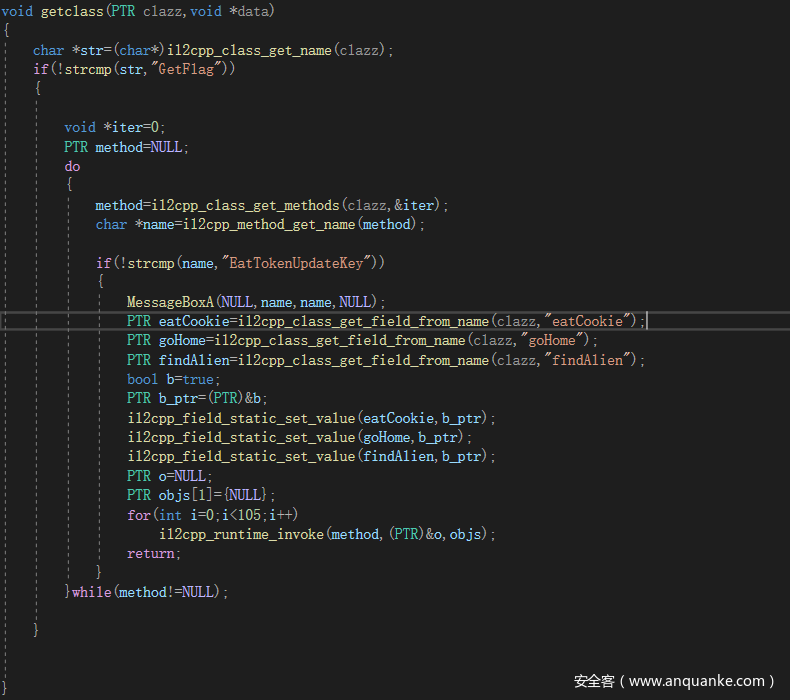Click the void *iter=0 declaration

(114, 127)
